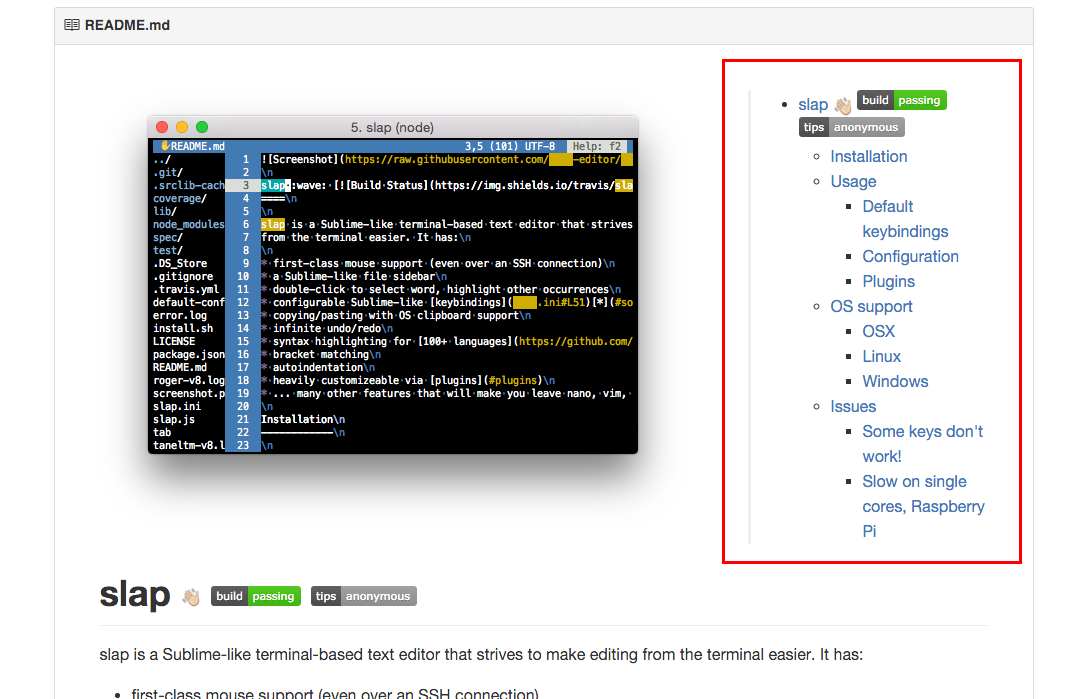1088x699 pixels.
Task: Click 'error.log' in the screenshot file sidebar
Action: [180, 315]
